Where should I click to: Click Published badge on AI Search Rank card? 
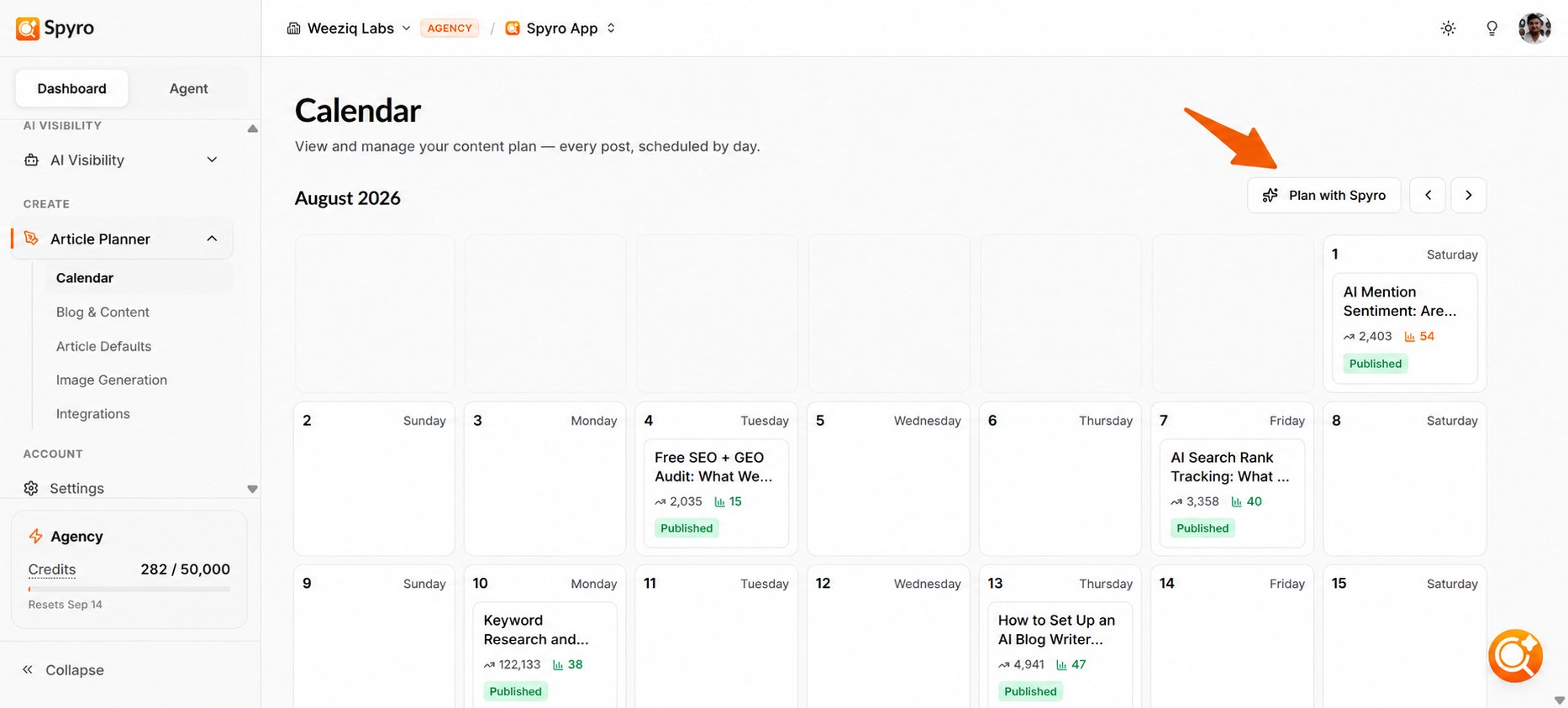(1202, 528)
